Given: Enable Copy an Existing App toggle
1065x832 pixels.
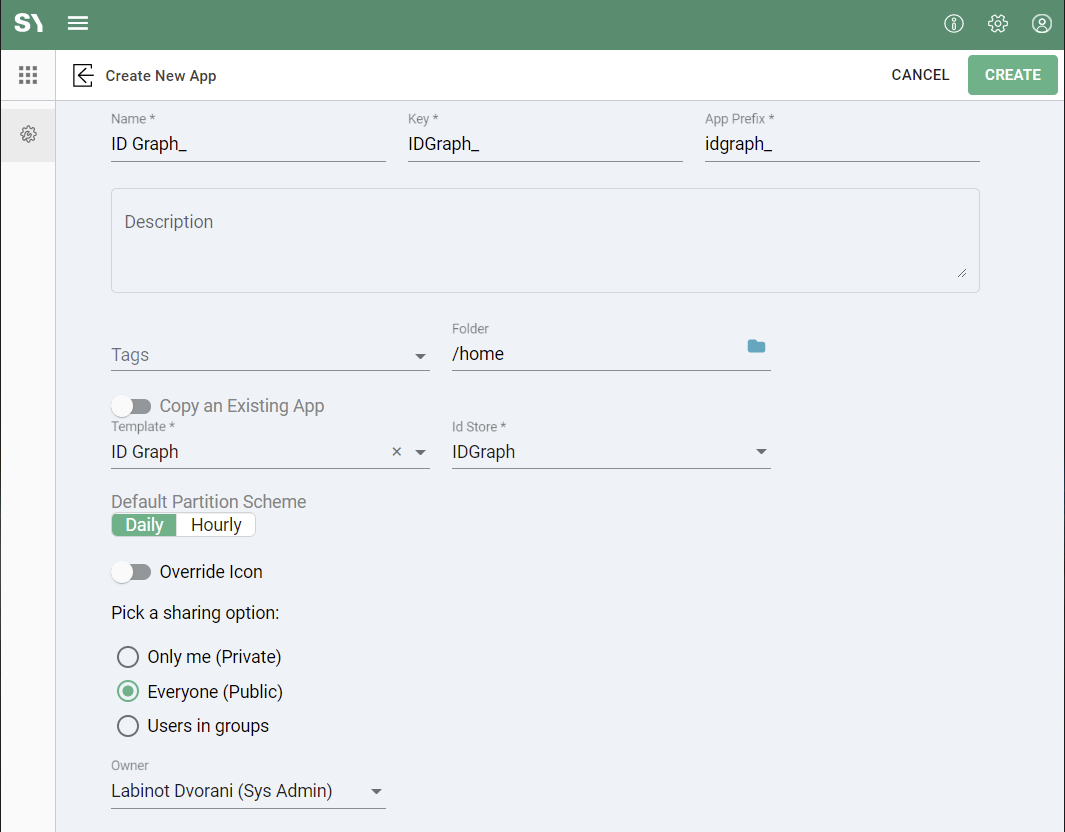Looking at the screenshot, I should (x=131, y=406).
